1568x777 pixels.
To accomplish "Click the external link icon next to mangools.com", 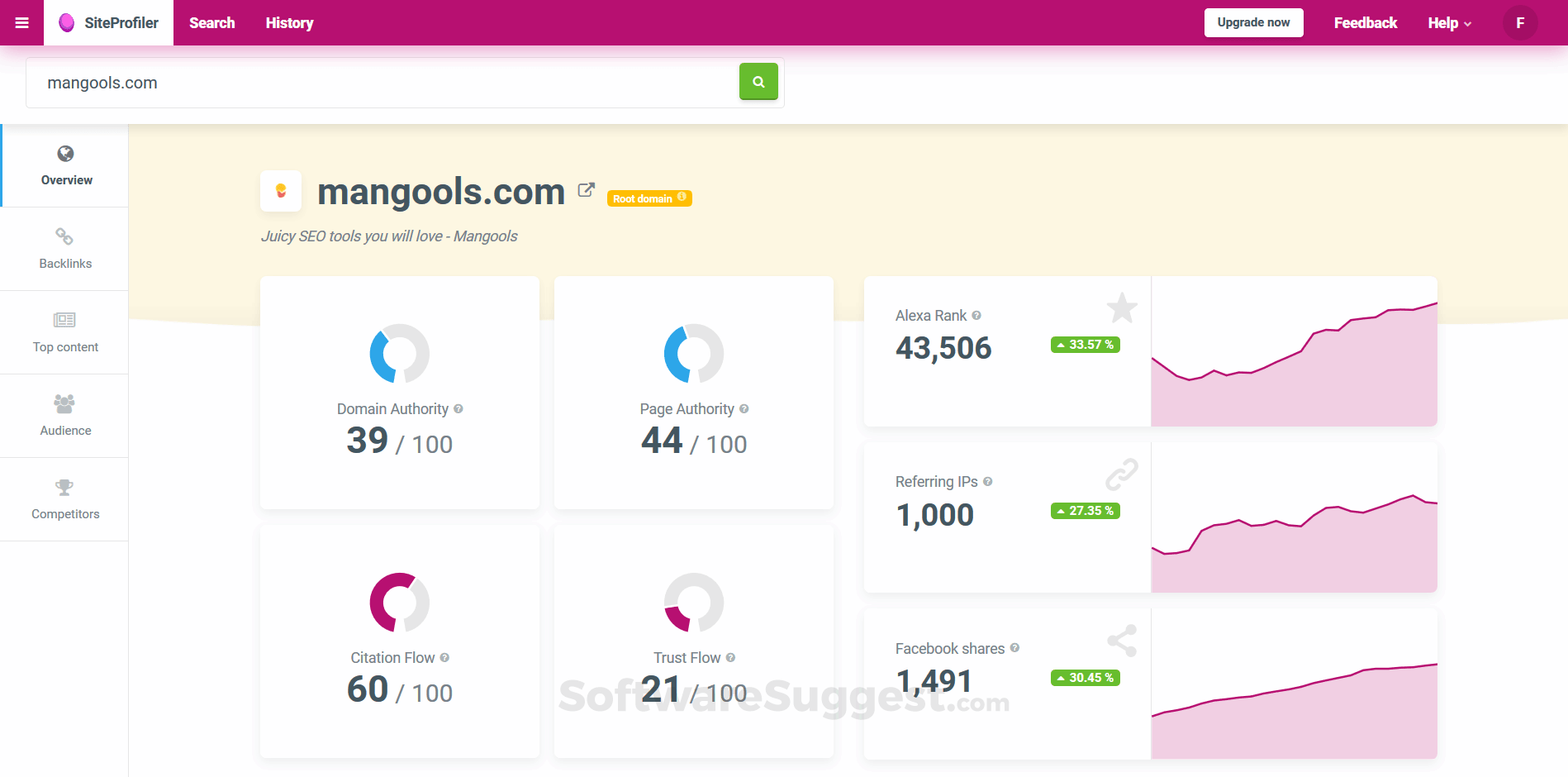I will [586, 189].
